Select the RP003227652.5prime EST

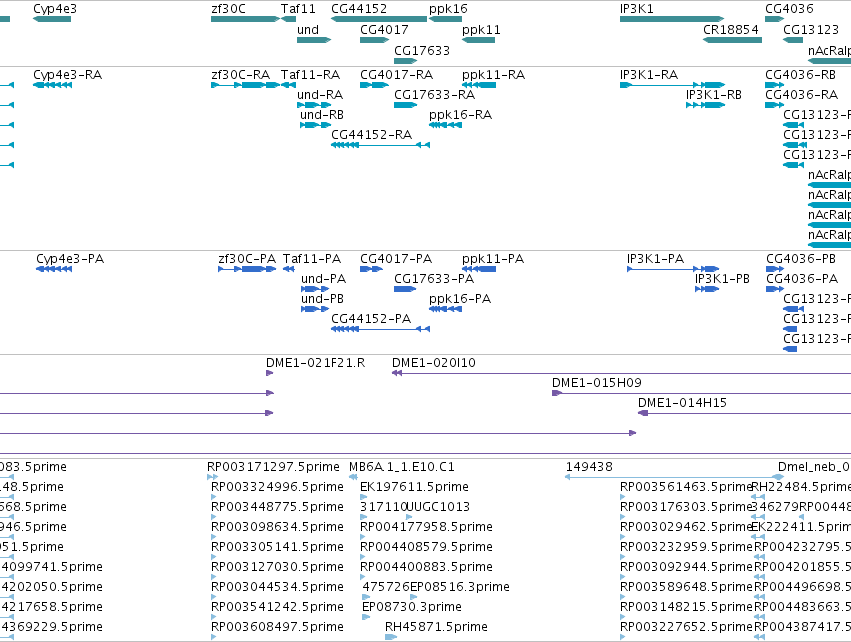(623, 637)
